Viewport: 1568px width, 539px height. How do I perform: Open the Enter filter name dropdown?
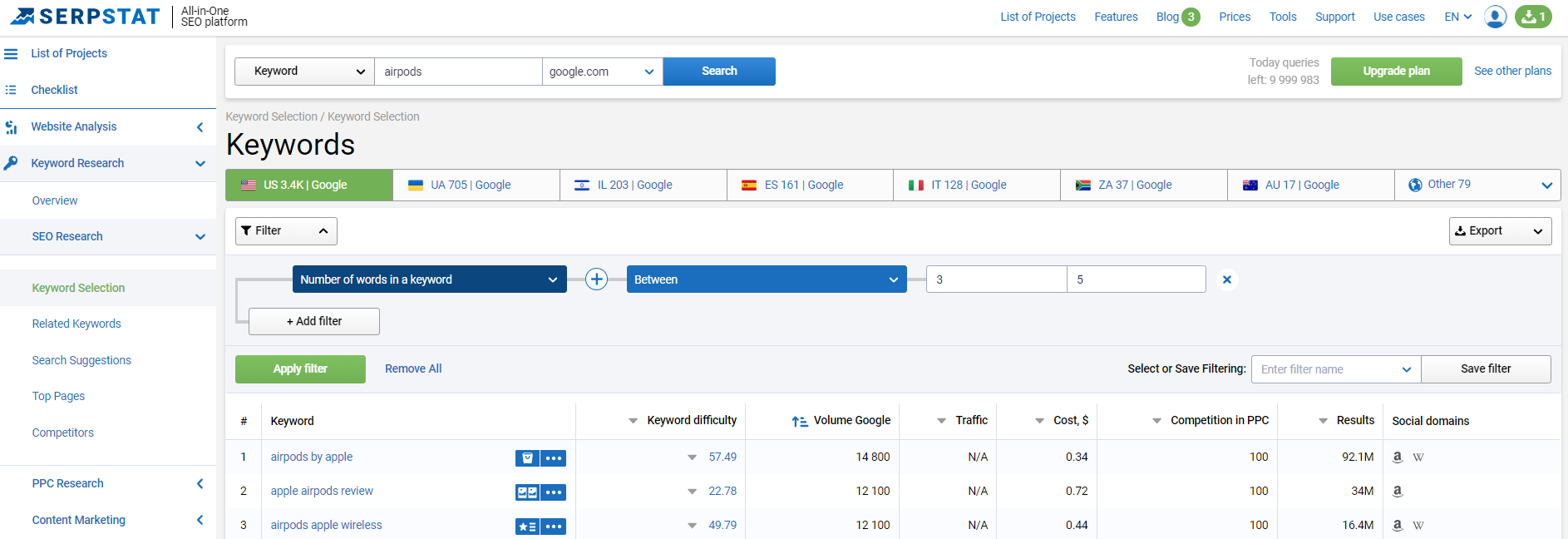click(x=1336, y=369)
